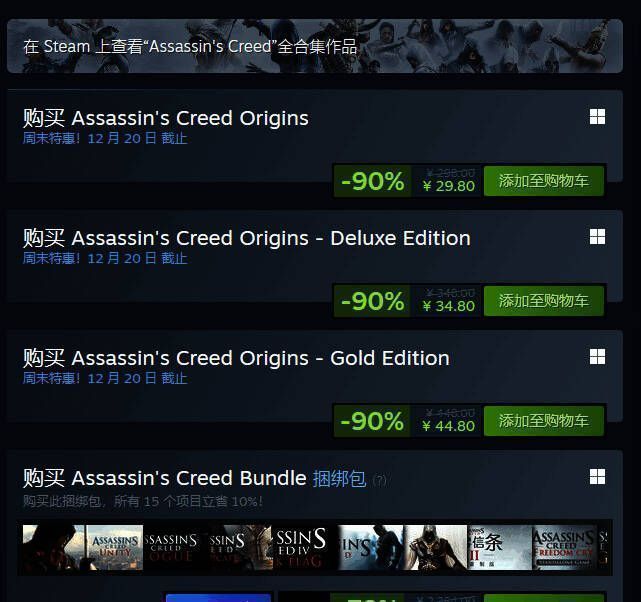
Task: Click the 信条 Chinese-titled game thumbnail
Action: click(x=499, y=547)
